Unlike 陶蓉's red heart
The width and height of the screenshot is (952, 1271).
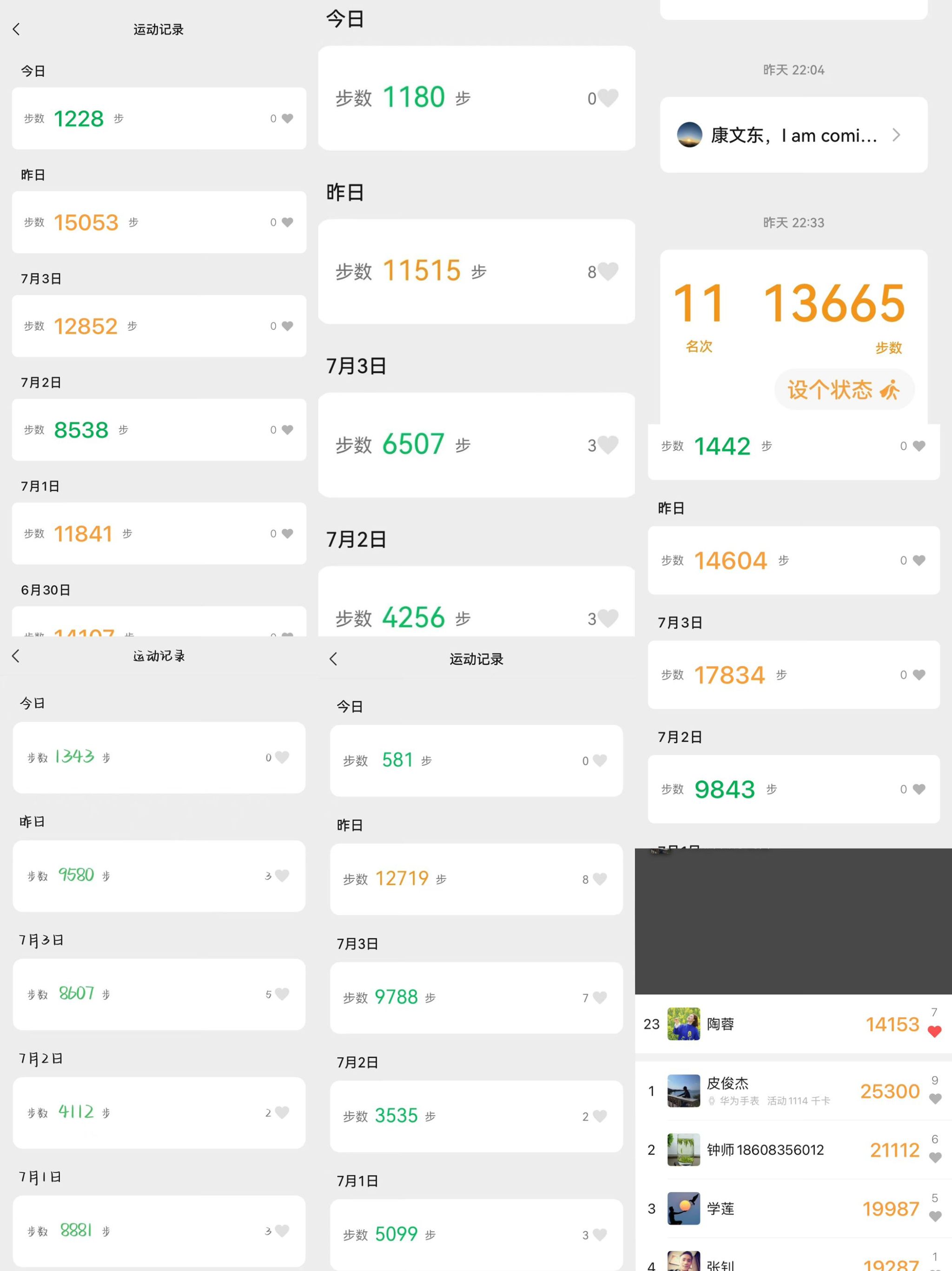pos(934,1031)
